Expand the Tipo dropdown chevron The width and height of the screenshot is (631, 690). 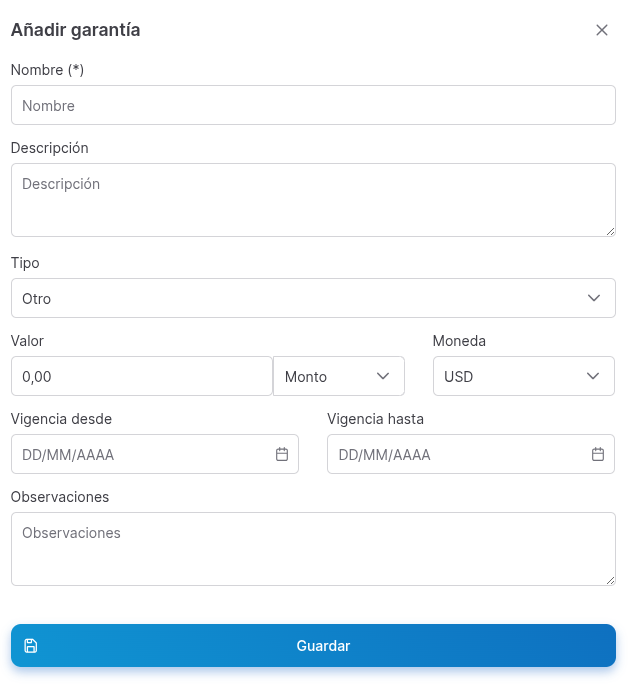594,298
